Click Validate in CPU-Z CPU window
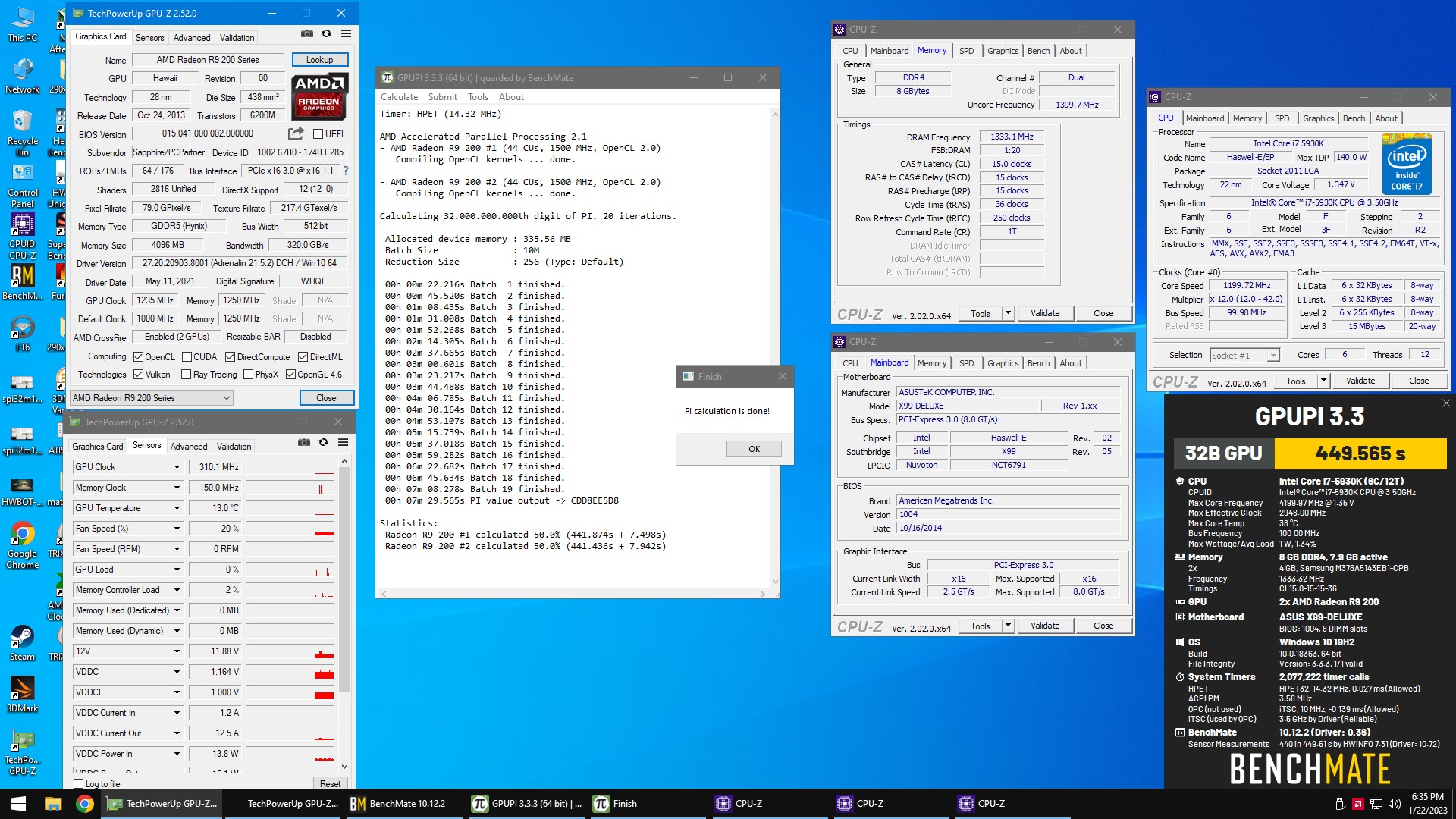 1360,381
